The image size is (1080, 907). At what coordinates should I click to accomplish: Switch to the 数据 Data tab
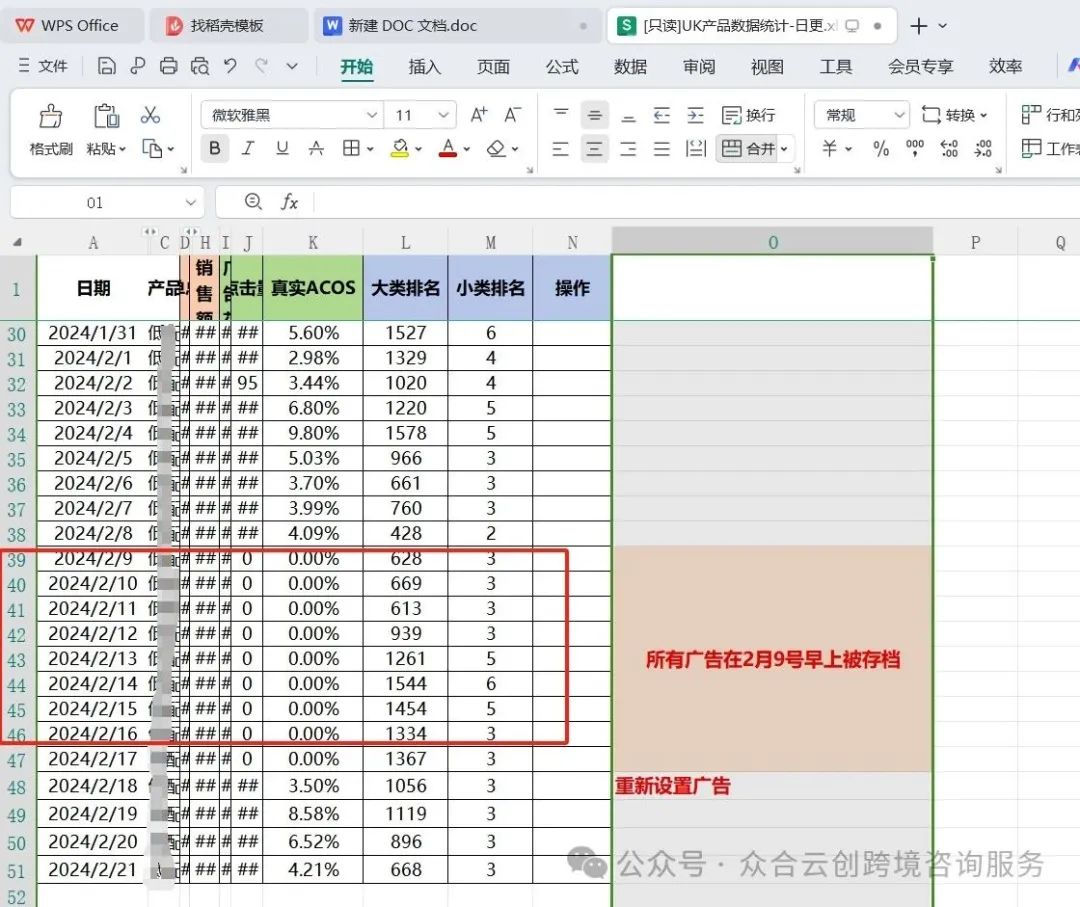[x=630, y=67]
